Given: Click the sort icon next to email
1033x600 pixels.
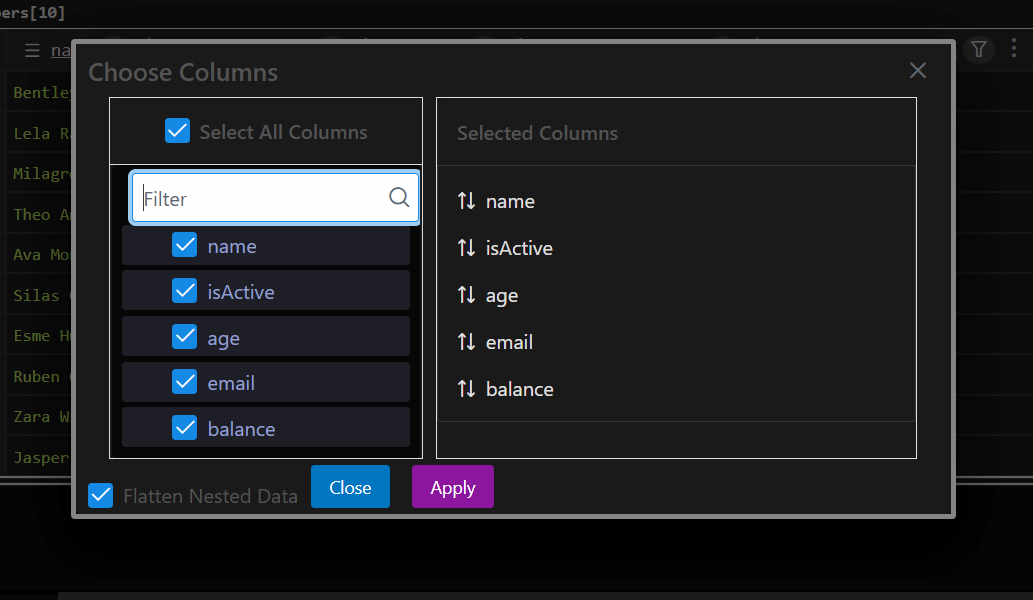Looking at the screenshot, I should pos(467,342).
